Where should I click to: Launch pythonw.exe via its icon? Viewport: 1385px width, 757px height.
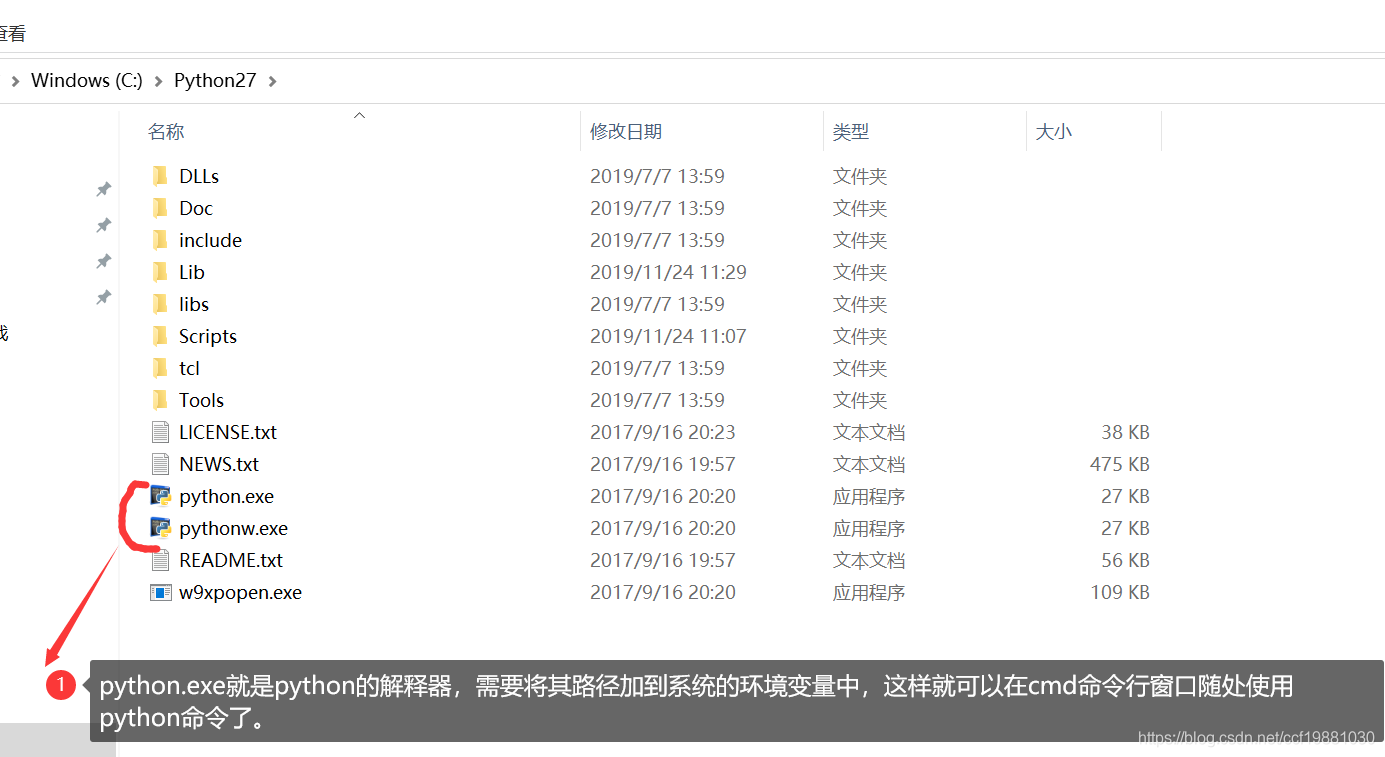click(160, 528)
